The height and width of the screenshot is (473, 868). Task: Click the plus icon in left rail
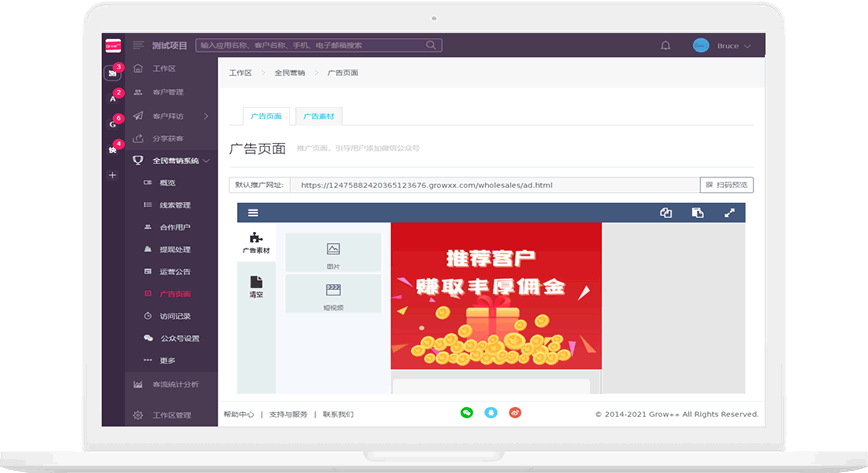(112, 175)
